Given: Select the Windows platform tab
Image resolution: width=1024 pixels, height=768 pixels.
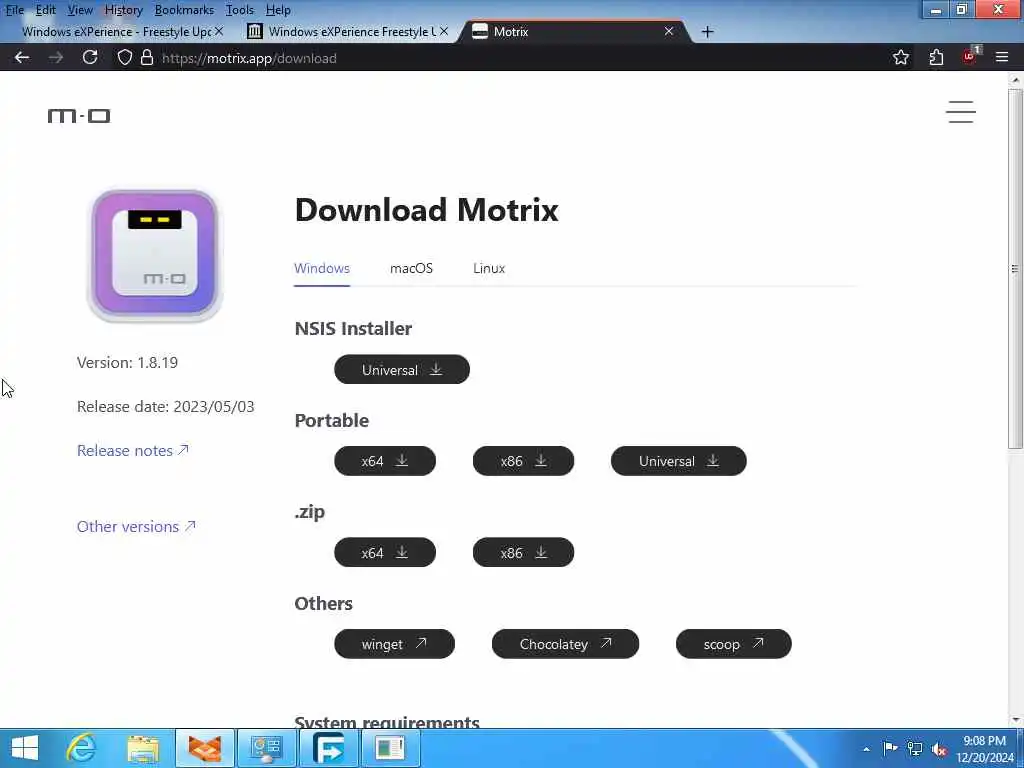Looking at the screenshot, I should pos(322,268).
